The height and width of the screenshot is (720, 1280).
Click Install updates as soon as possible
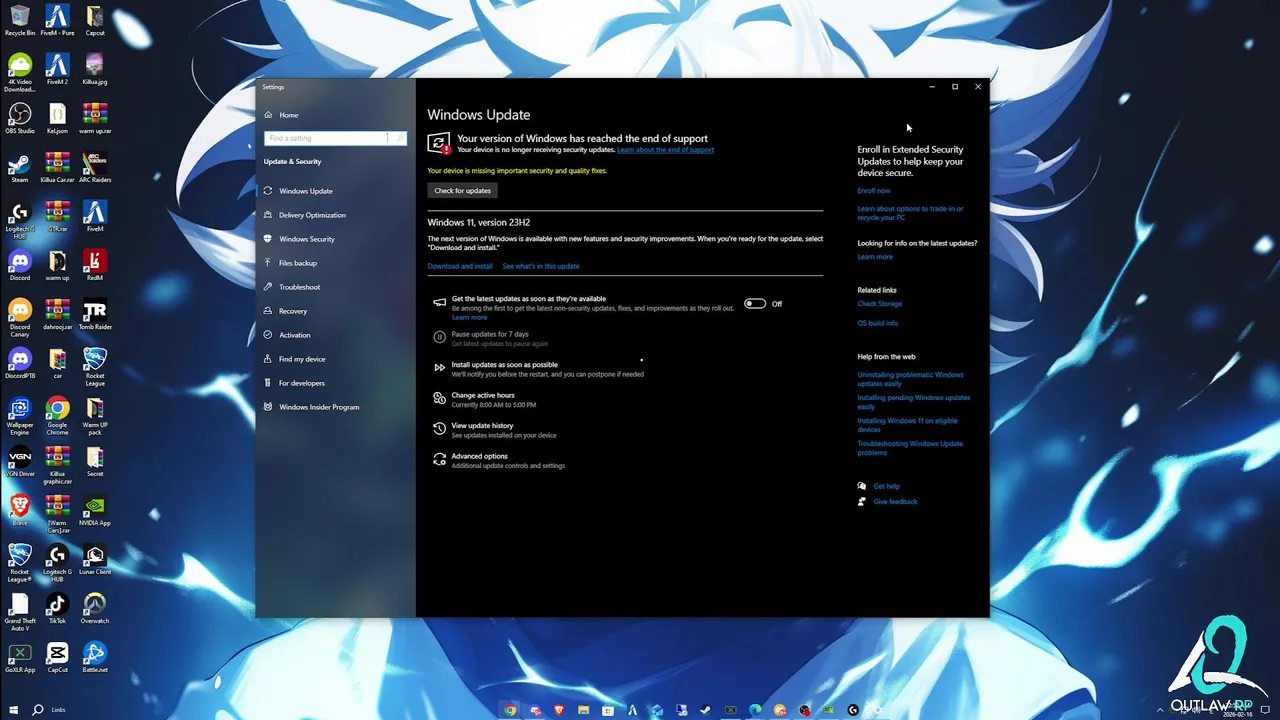538,369
